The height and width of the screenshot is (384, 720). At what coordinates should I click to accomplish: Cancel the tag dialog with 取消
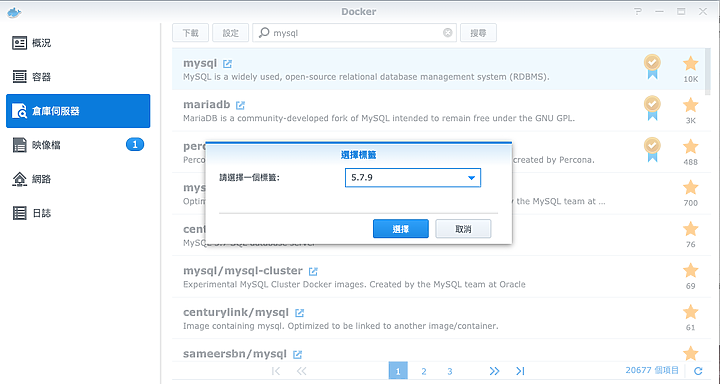(463, 229)
